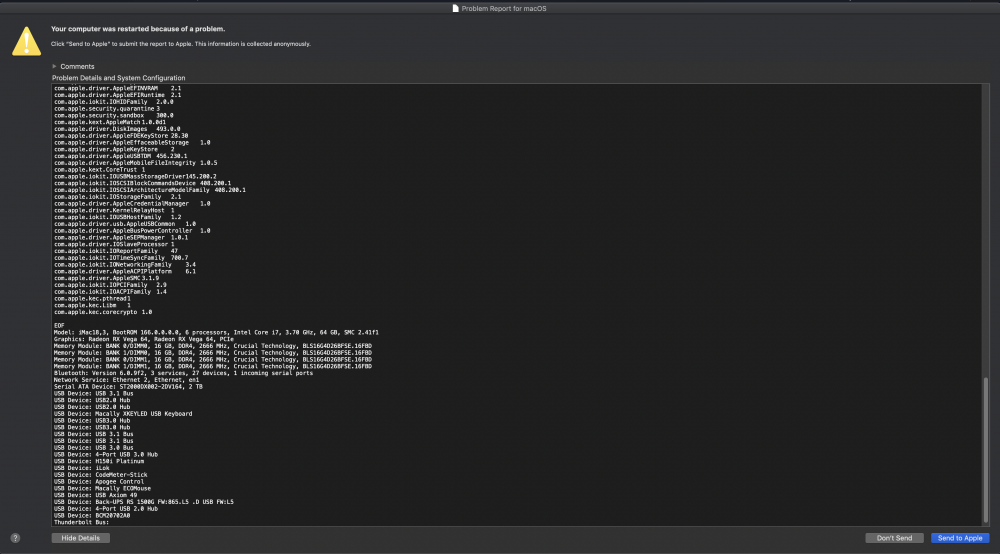
Task: Click the Thunderbolt Bus: line
Action: (82, 522)
